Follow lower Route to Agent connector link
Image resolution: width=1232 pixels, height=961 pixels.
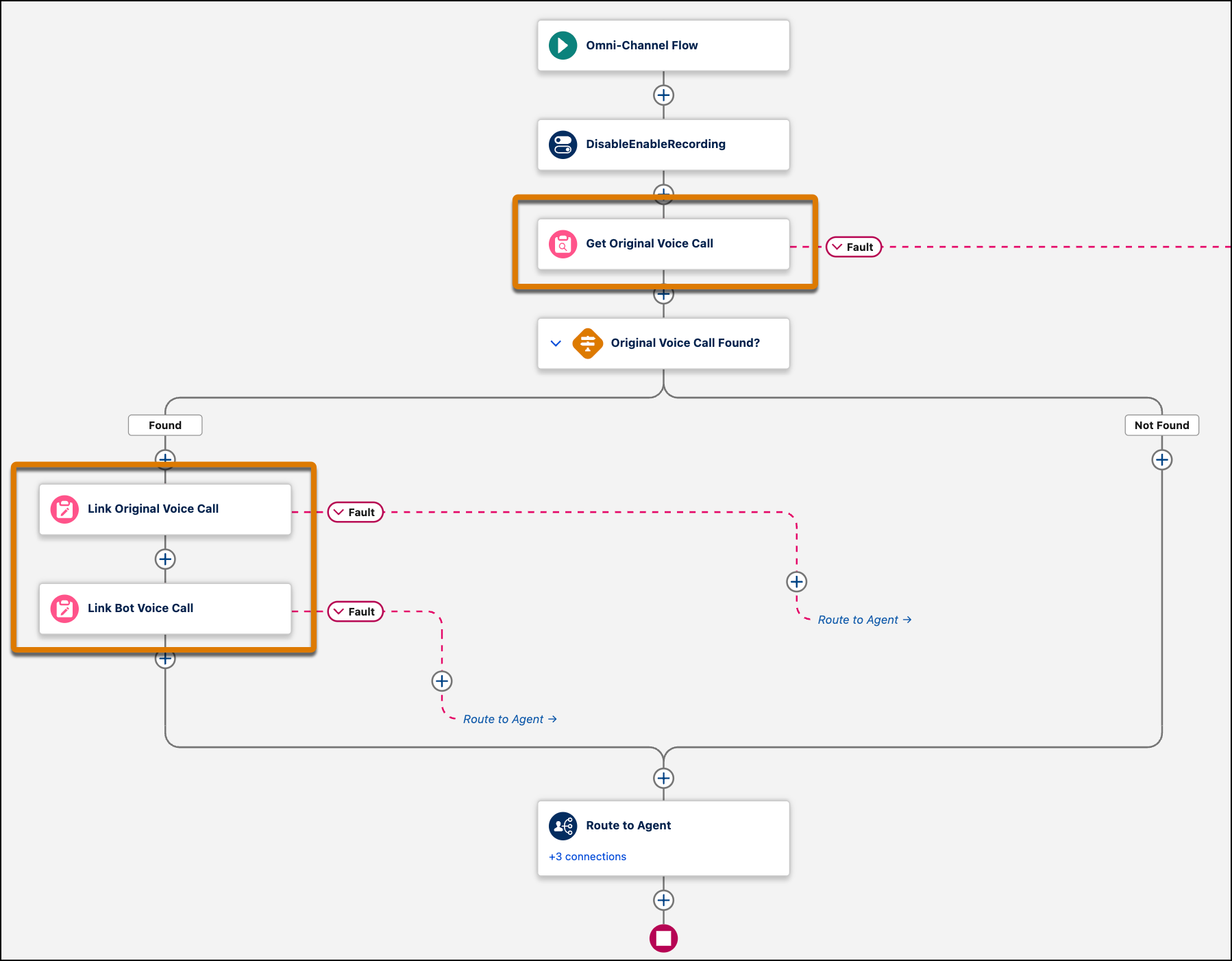pyautogui.click(x=510, y=719)
